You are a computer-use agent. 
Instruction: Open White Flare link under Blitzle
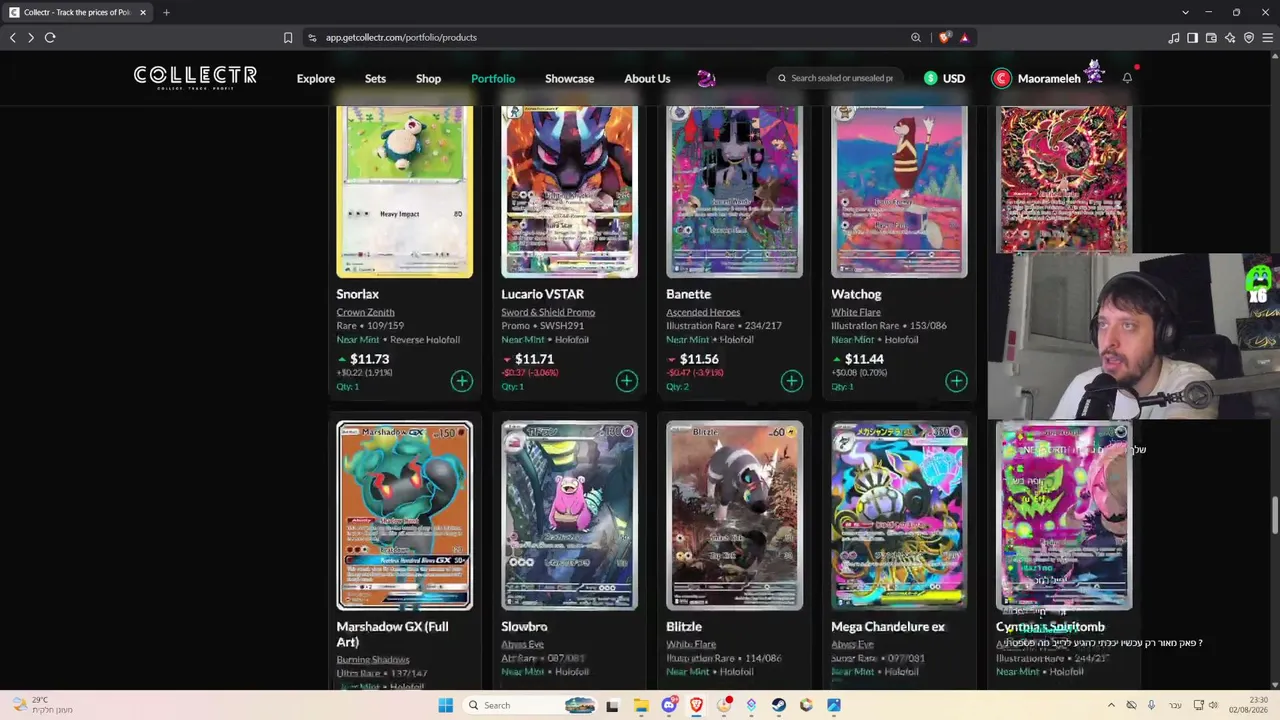pos(691,644)
